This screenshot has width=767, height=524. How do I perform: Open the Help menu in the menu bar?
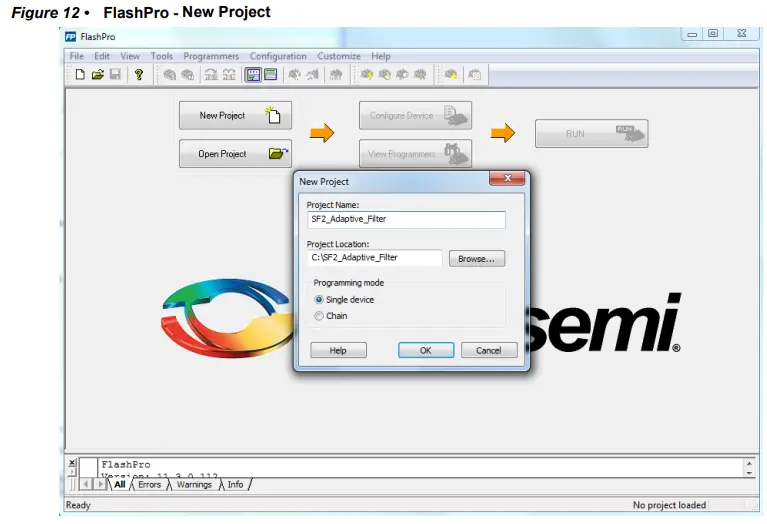(381, 56)
